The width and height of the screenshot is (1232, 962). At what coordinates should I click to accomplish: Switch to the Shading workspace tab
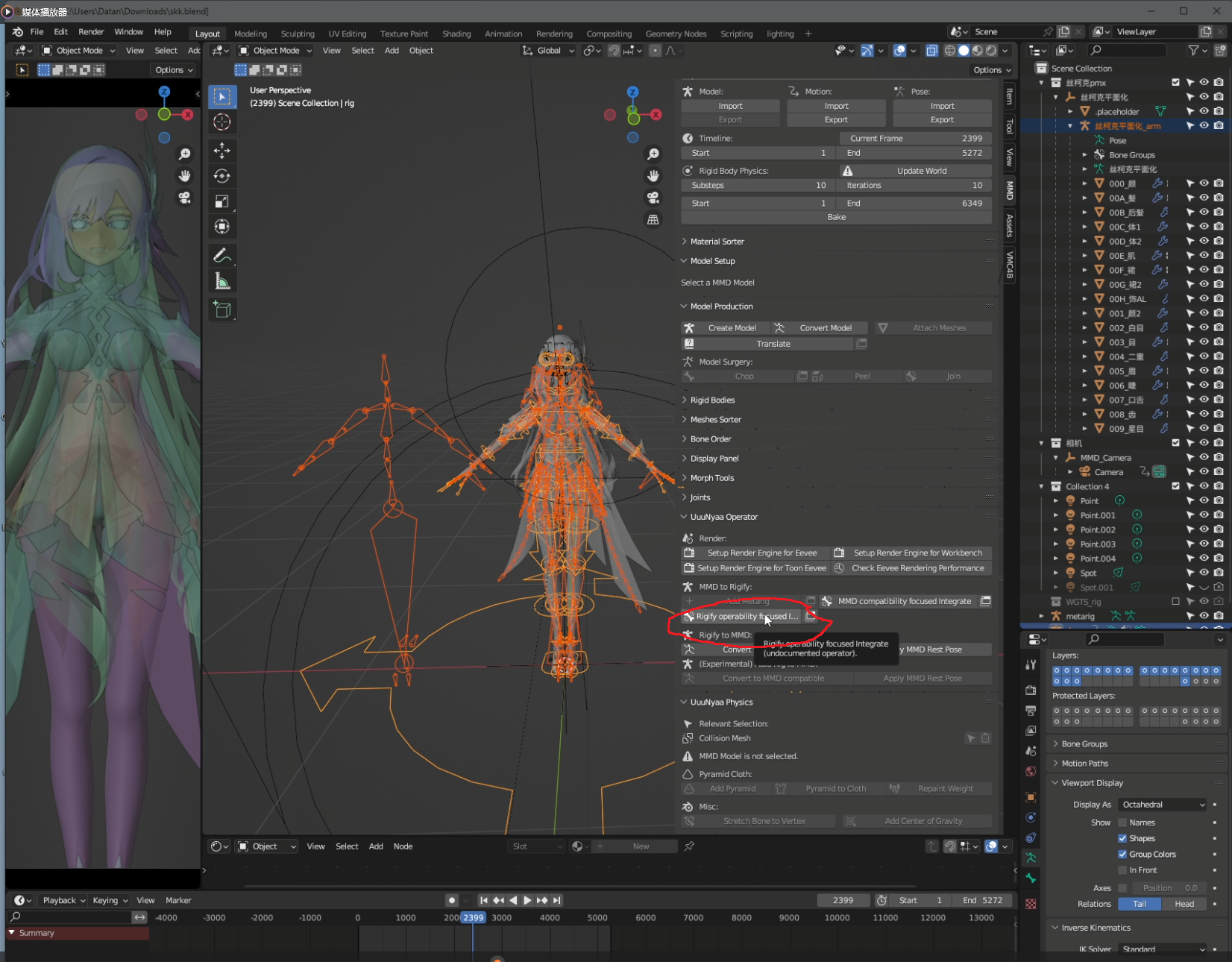(x=456, y=34)
